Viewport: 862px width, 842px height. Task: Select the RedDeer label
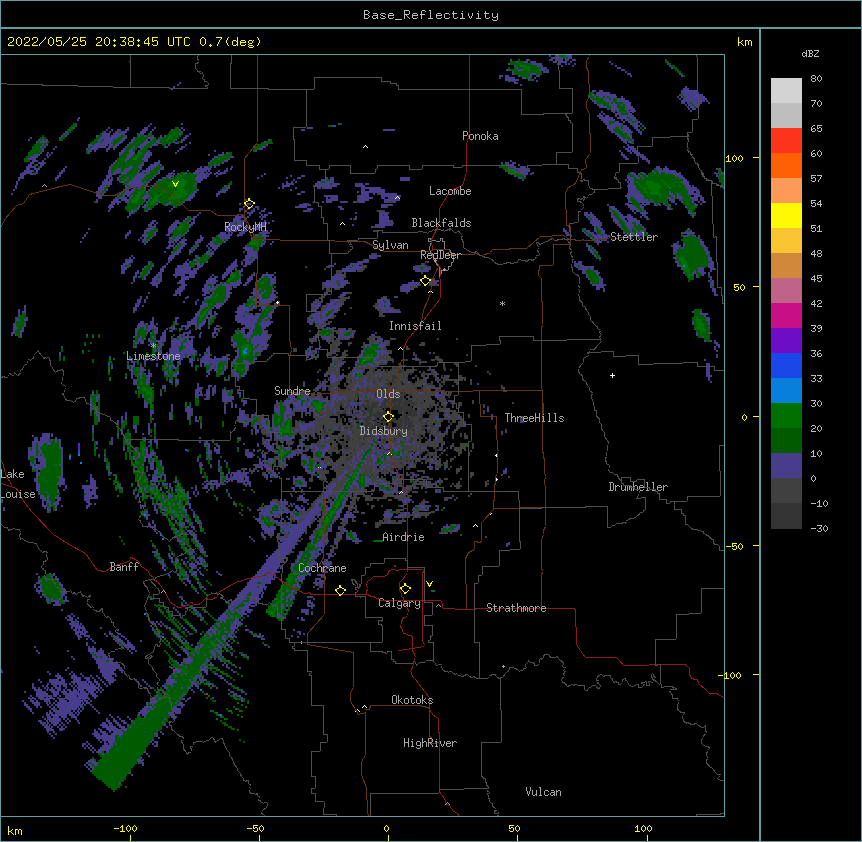pyautogui.click(x=440, y=255)
